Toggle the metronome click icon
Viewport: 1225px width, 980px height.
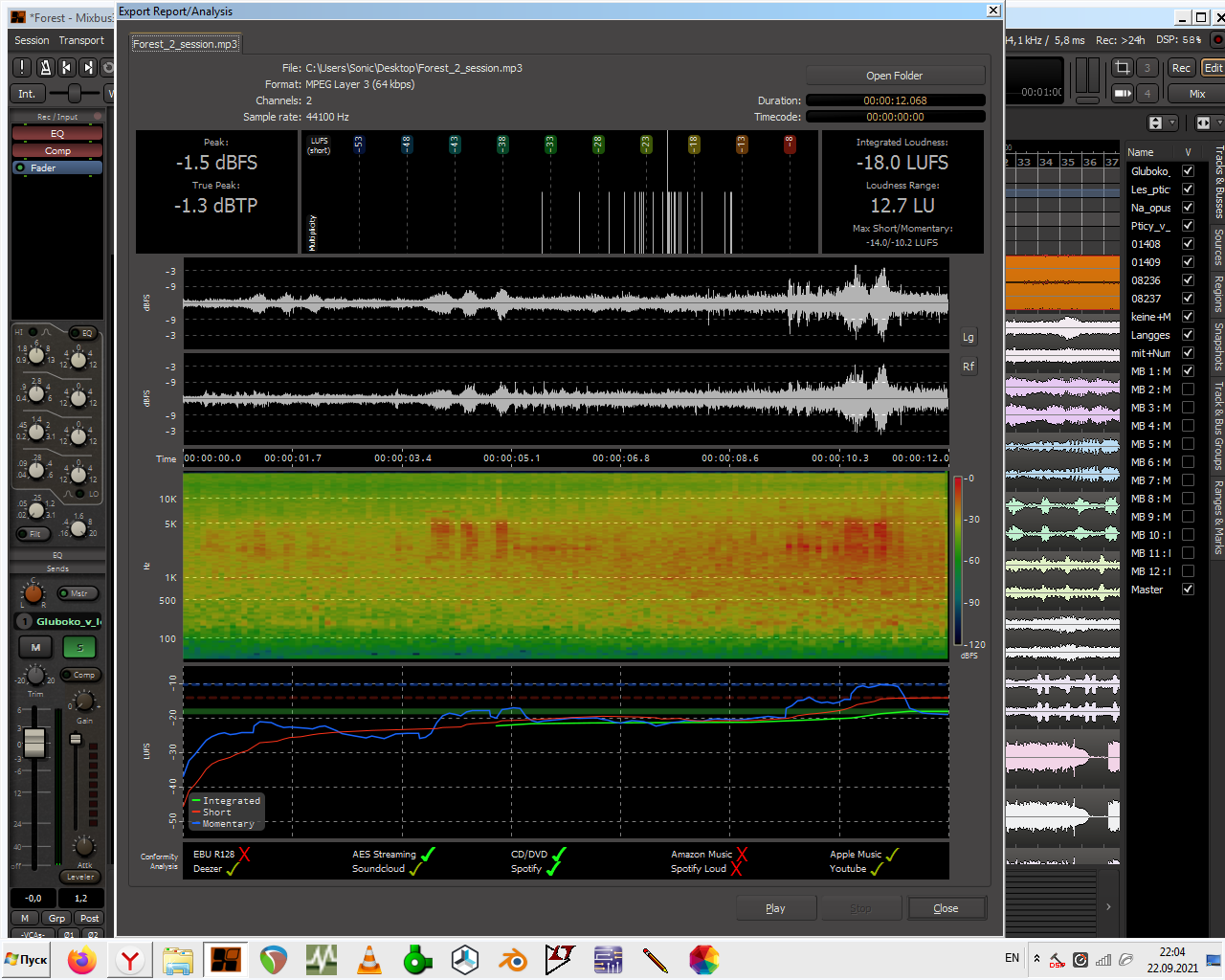45,67
